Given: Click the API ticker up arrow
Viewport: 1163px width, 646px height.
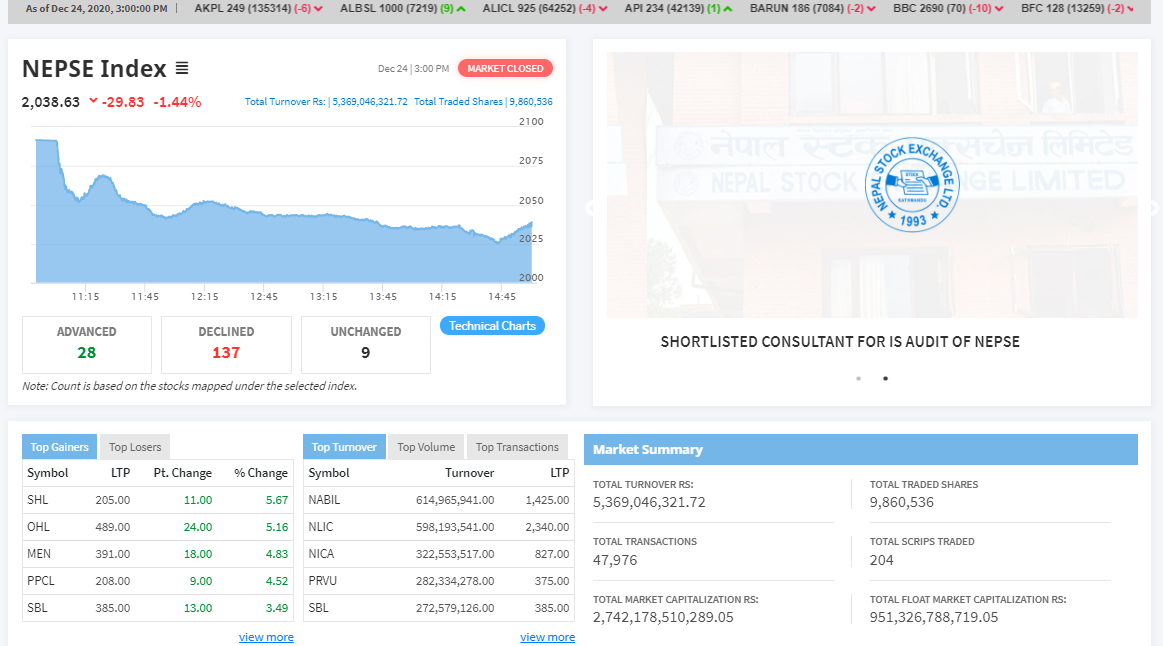Looking at the screenshot, I should [728, 9].
